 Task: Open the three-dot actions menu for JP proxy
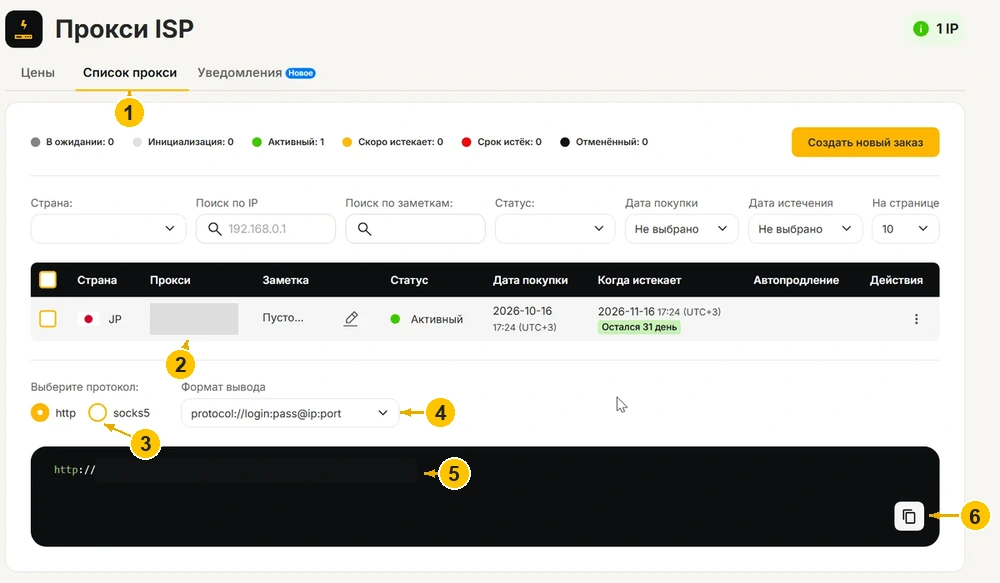916,319
